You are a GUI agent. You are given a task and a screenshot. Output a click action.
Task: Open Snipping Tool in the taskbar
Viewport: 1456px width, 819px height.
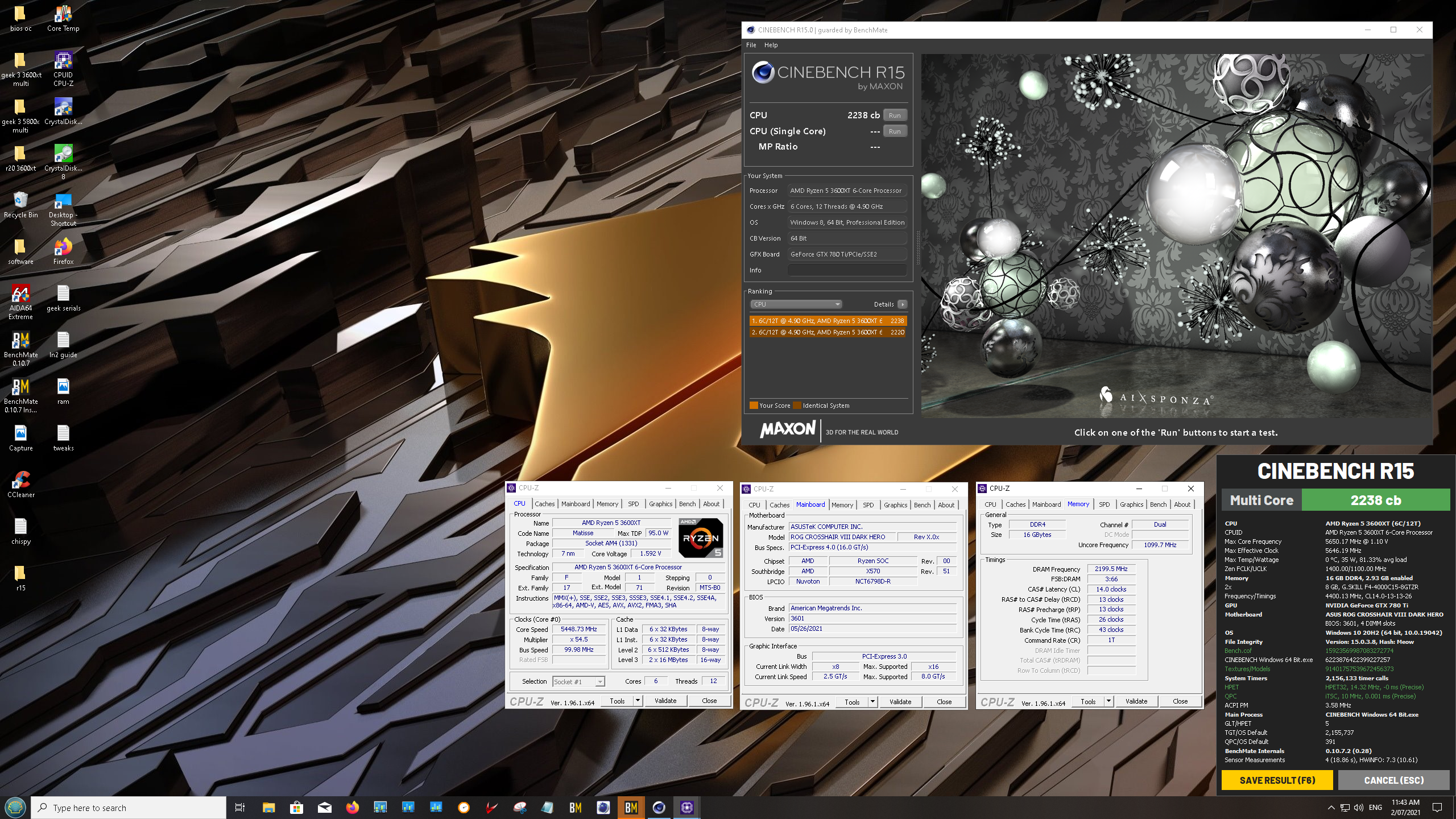coord(519,808)
